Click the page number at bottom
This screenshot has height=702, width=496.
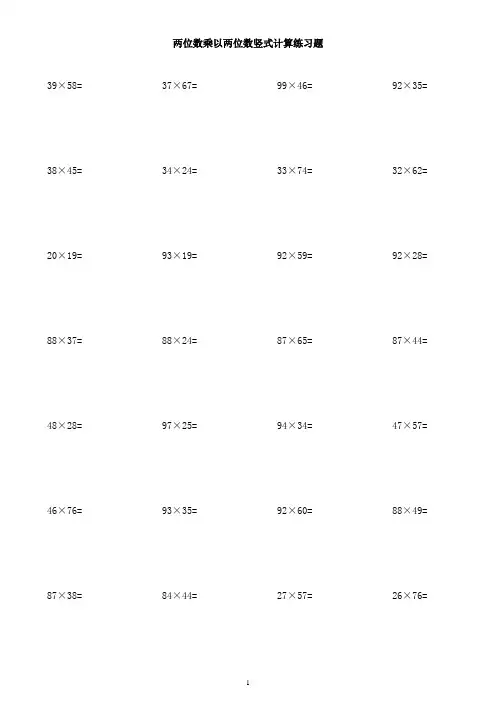pos(248,683)
